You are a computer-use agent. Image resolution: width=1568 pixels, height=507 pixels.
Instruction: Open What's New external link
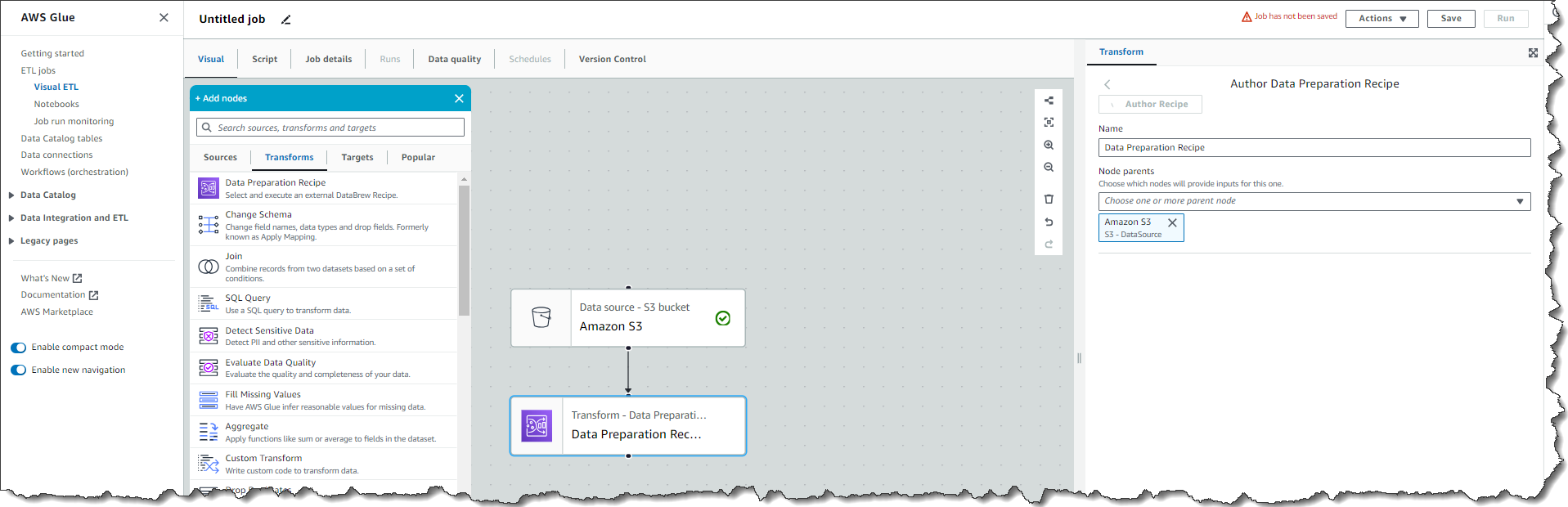coord(52,279)
